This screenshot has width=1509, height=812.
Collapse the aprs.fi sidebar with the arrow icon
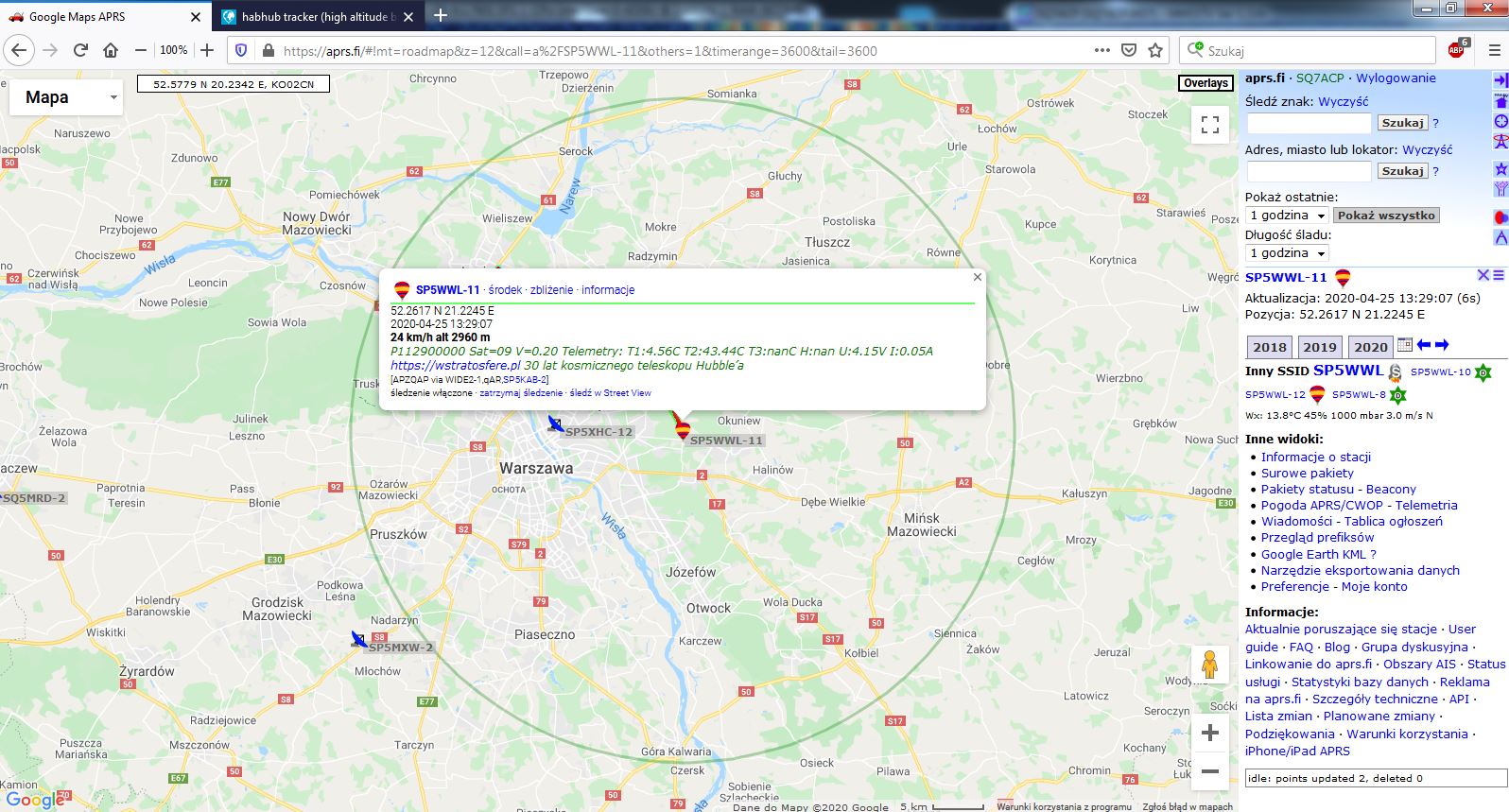(1500, 80)
